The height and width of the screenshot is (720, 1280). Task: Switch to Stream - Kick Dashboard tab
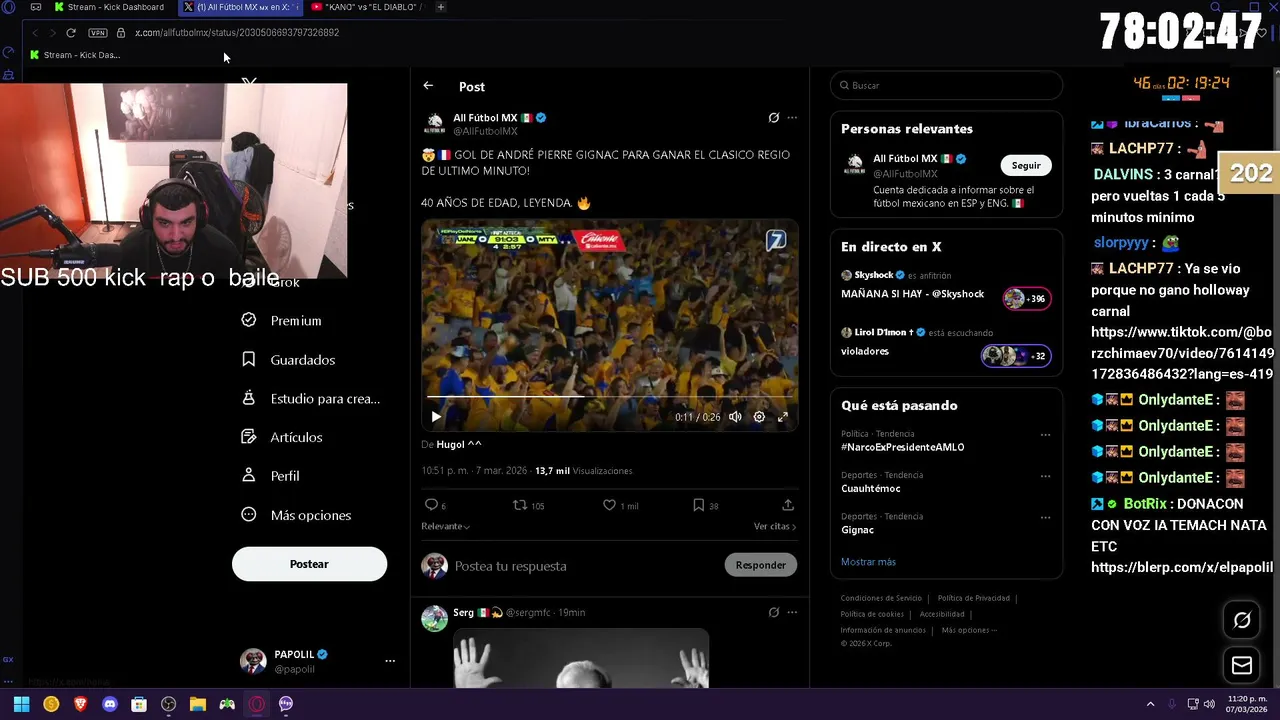click(108, 7)
